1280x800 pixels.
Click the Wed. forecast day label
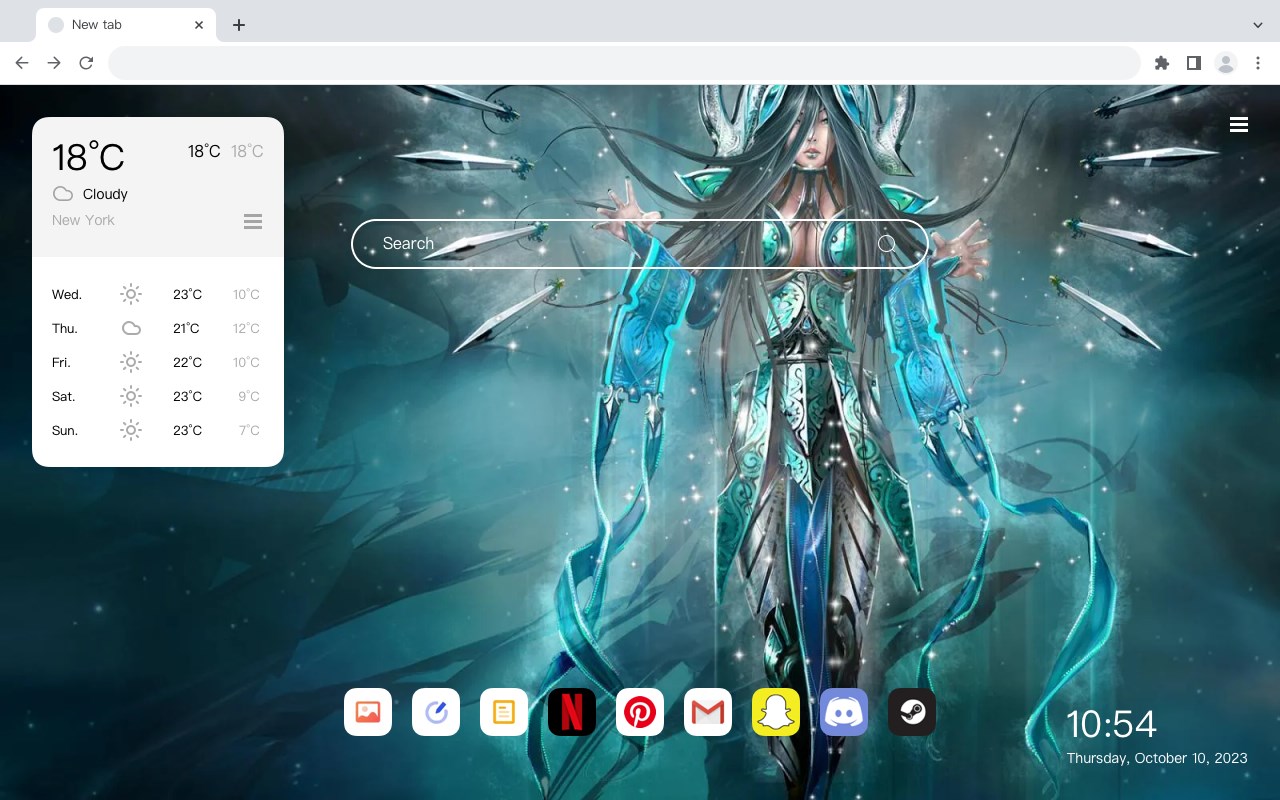67,294
